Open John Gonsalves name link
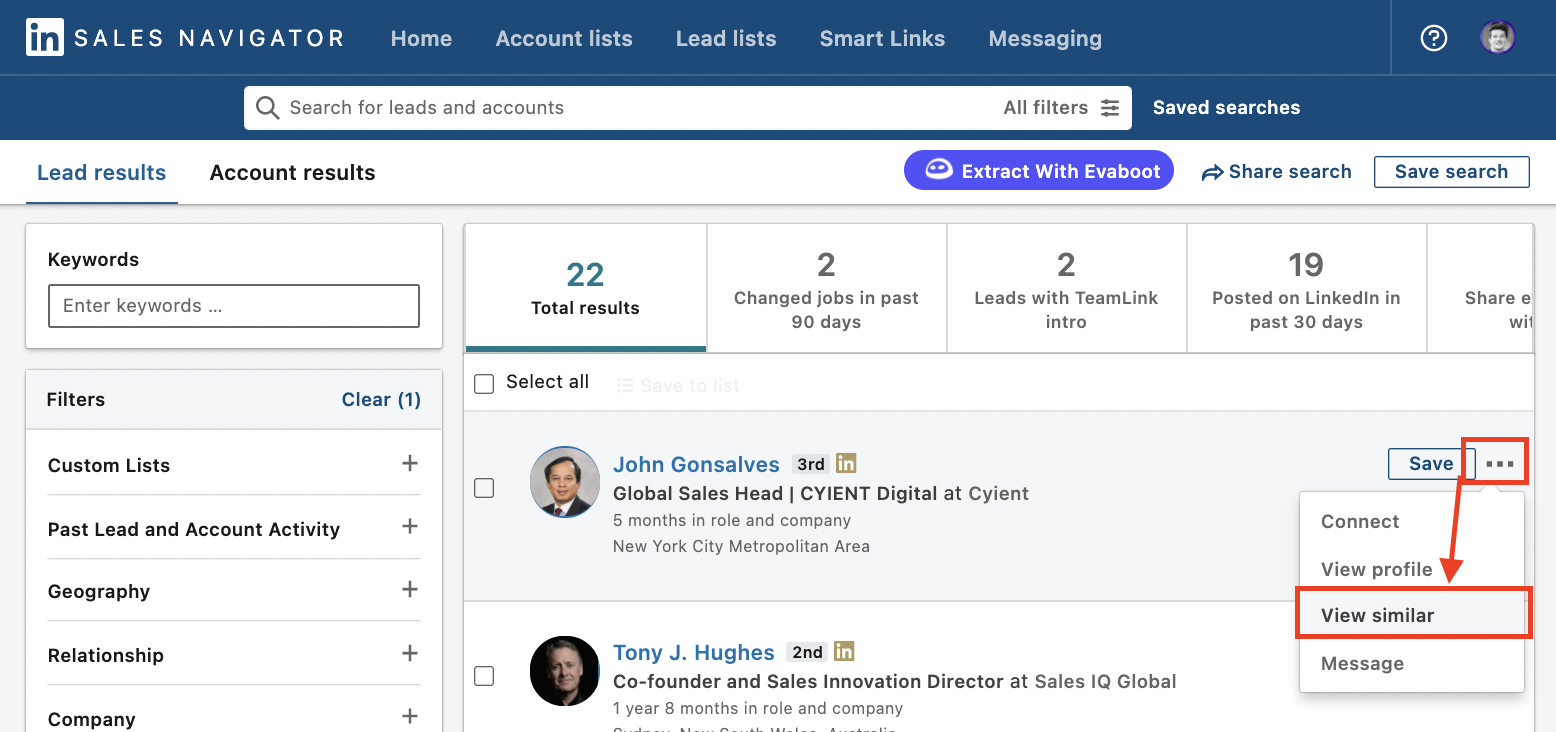The image size is (1556, 732). pos(696,464)
